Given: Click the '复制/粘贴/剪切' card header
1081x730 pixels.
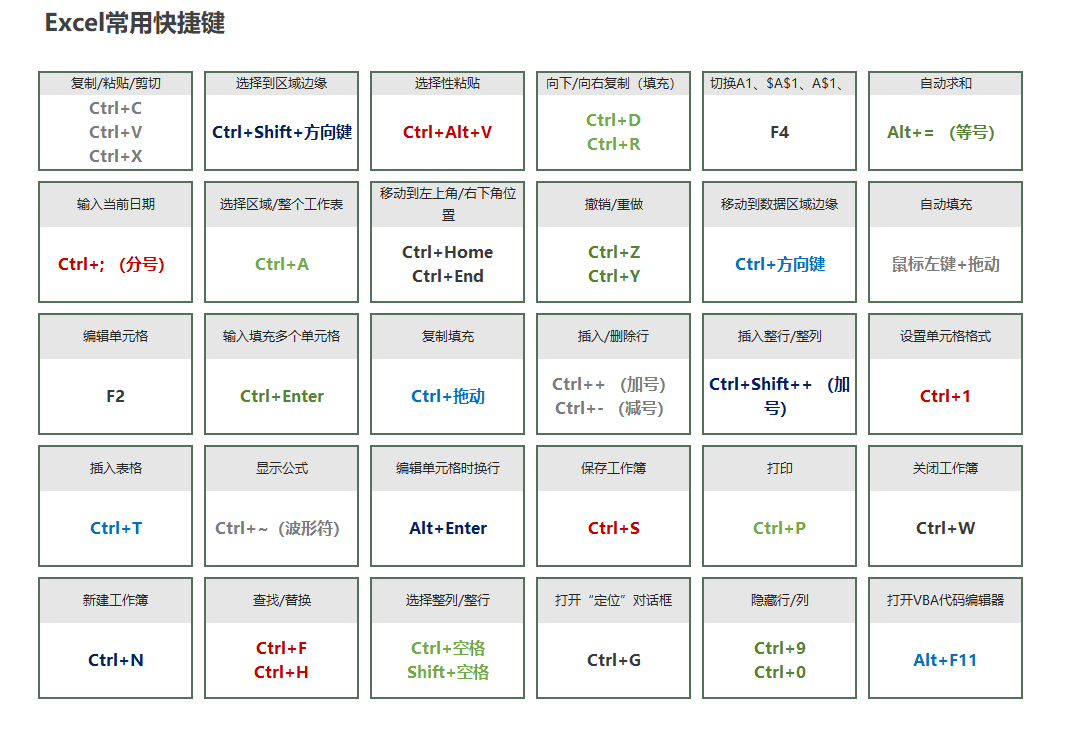Looking at the screenshot, I should point(115,83).
